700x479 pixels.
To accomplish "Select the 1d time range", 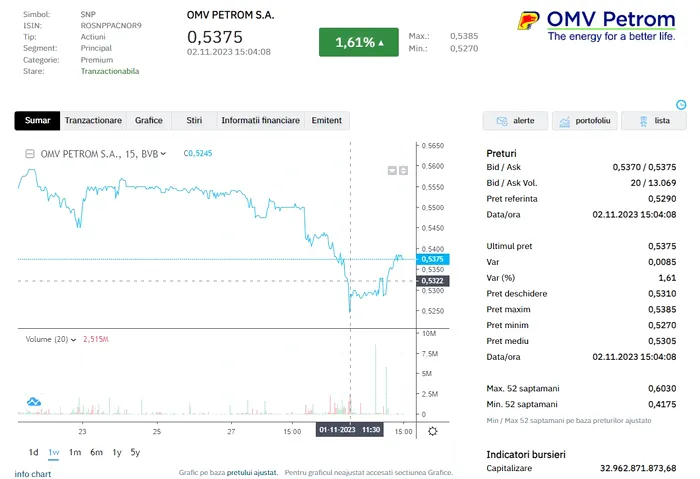I will pyautogui.click(x=33, y=453).
